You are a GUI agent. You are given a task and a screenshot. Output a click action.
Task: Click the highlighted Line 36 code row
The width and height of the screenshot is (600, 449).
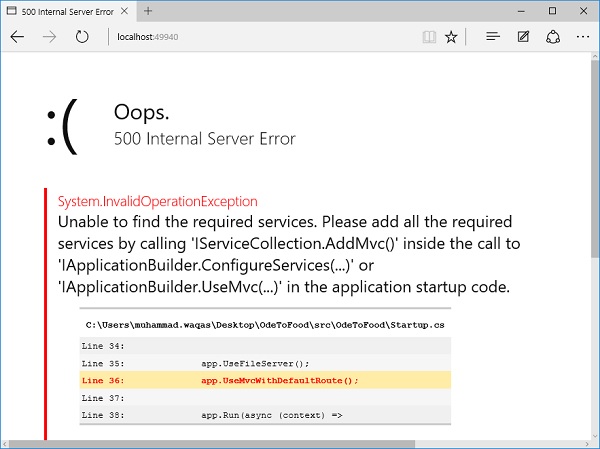point(265,380)
